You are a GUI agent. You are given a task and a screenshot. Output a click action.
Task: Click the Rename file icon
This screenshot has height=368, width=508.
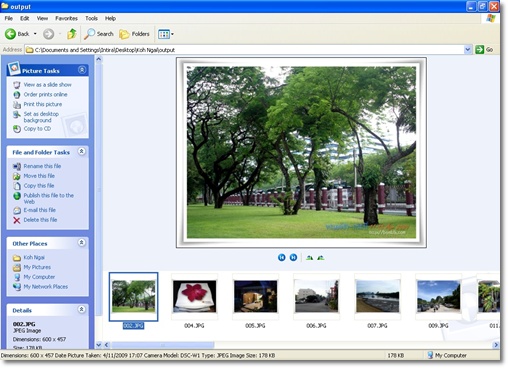point(17,166)
